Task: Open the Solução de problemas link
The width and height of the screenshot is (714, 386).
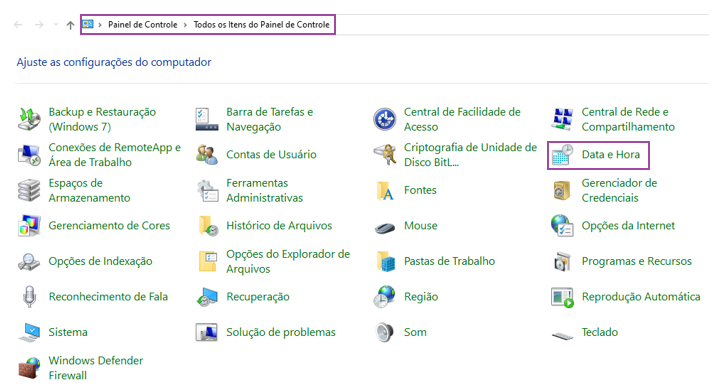Action: pos(281,332)
